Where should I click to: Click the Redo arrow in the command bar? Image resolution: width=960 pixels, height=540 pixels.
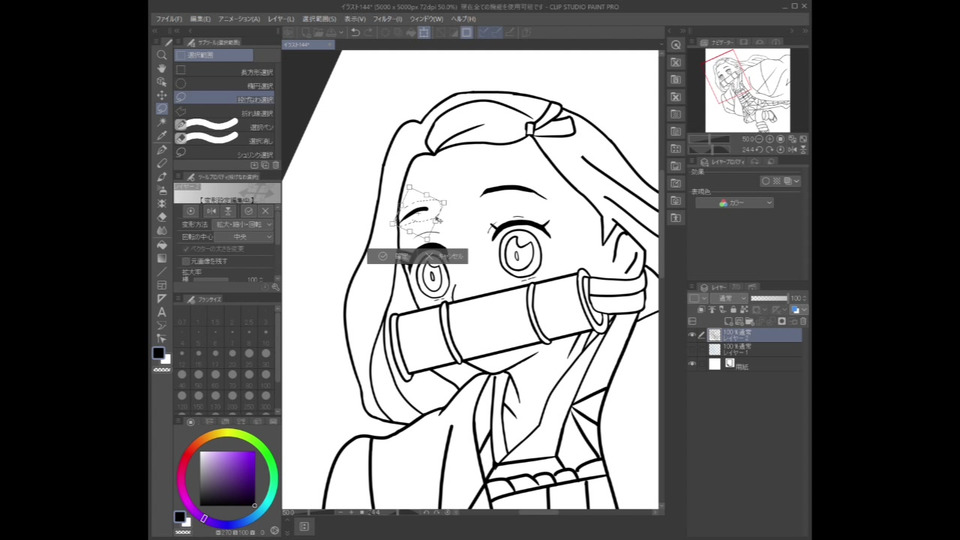click(369, 32)
